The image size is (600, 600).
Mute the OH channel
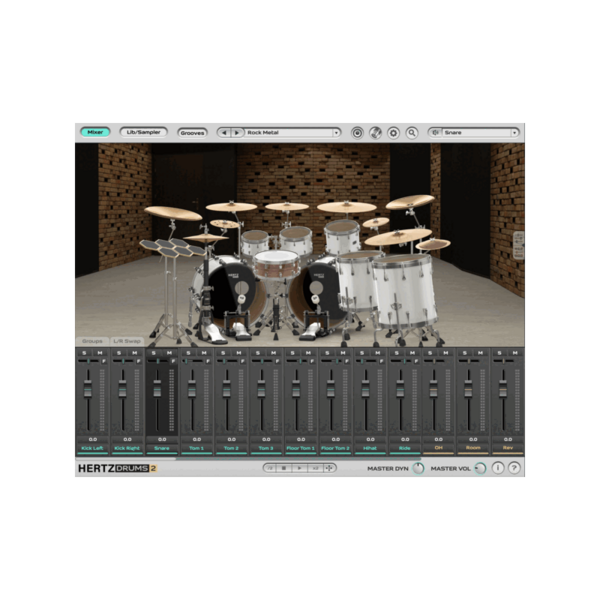coord(446,353)
